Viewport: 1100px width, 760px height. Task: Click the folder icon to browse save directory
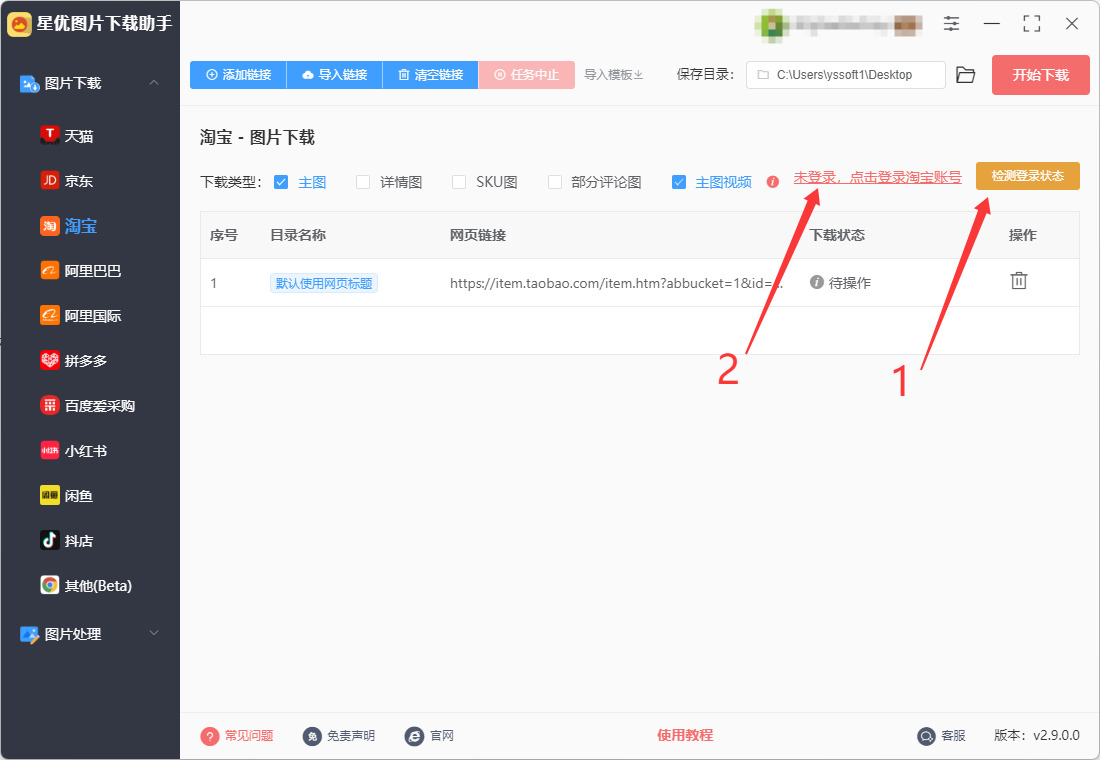[966, 75]
